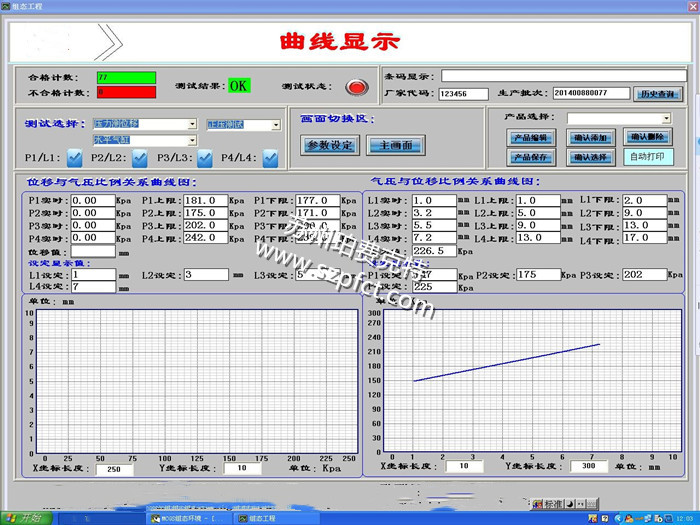
Task: Switch to 主画面 main screen
Action: click(x=394, y=145)
